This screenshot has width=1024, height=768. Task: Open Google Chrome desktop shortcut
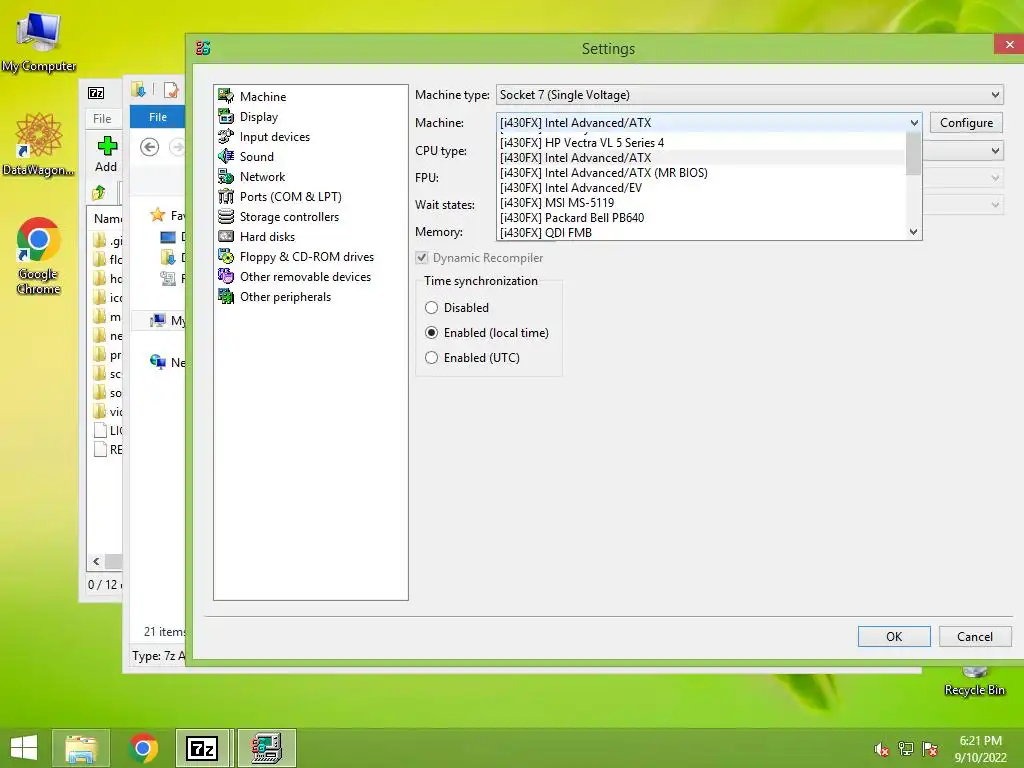(x=39, y=255)
